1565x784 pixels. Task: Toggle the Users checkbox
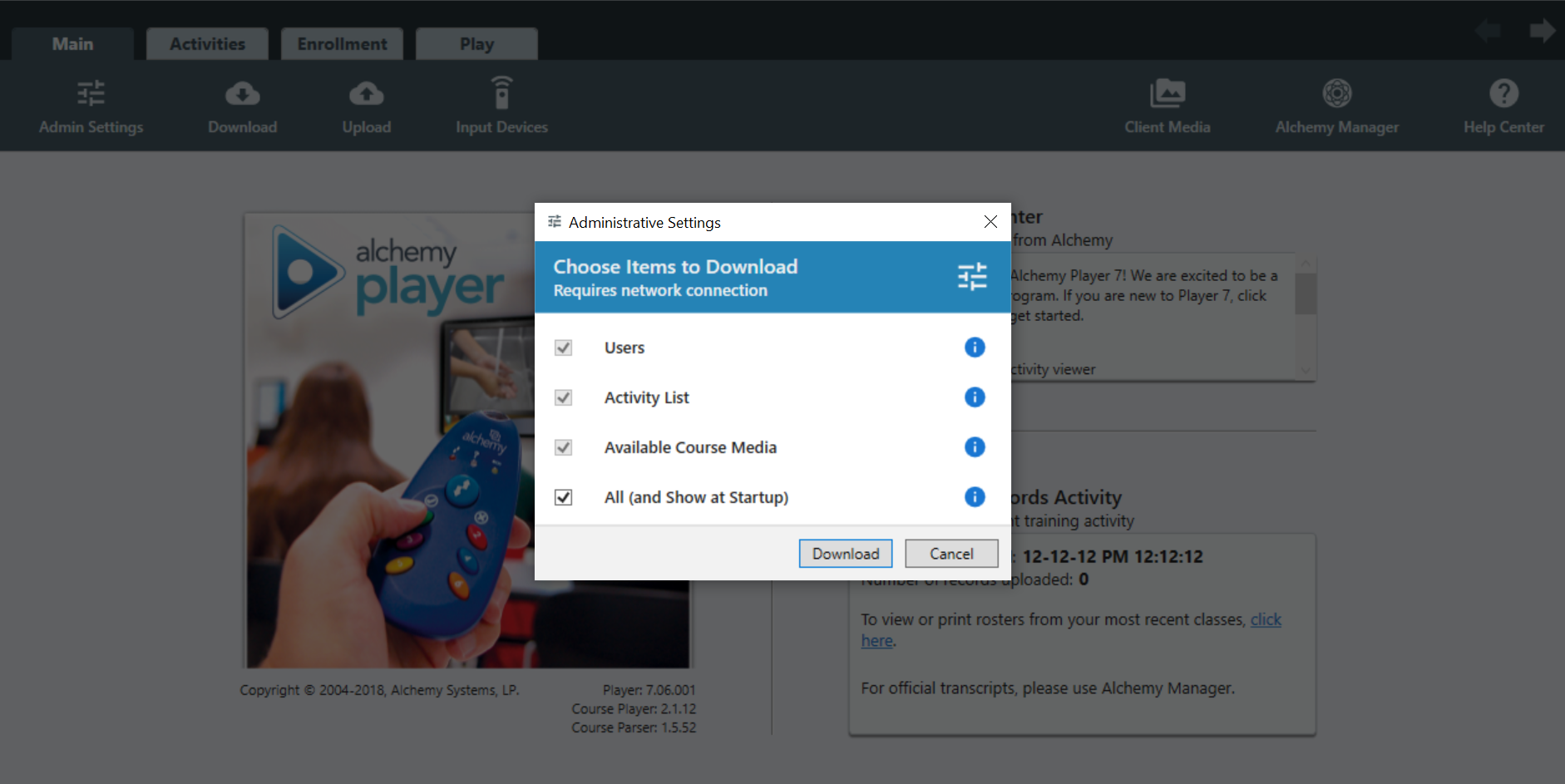[564, 348]
